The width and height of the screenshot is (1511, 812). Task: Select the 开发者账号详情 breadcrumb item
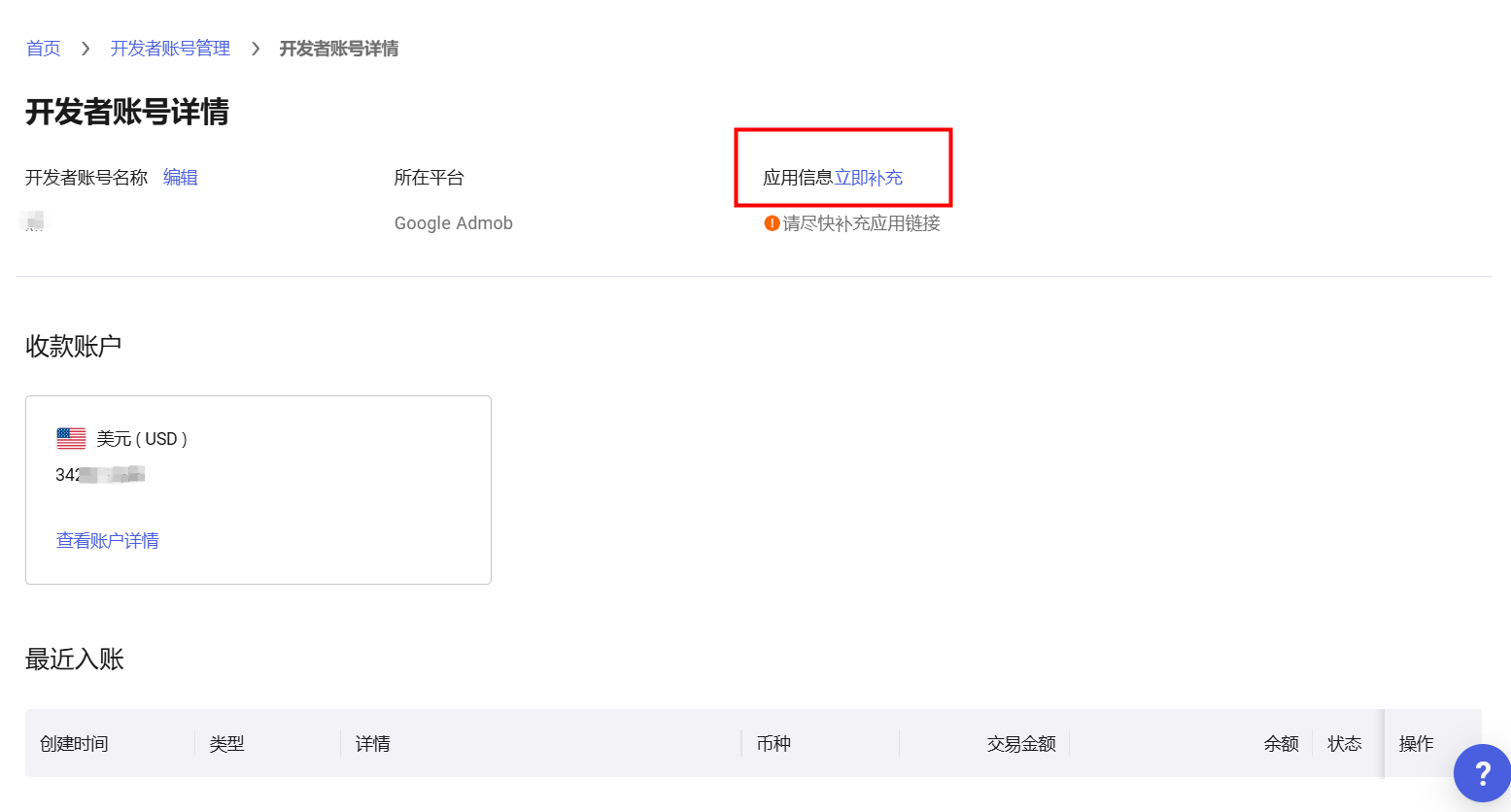click(338, 49)
